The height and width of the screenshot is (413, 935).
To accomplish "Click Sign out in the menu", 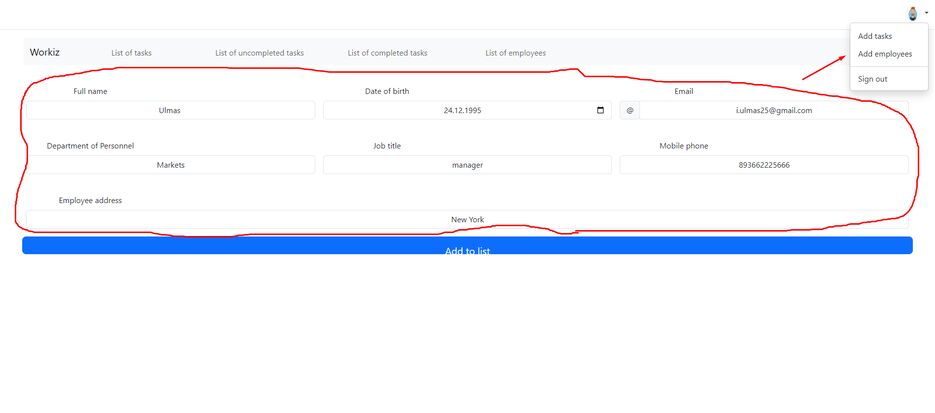I will [872, 79].
